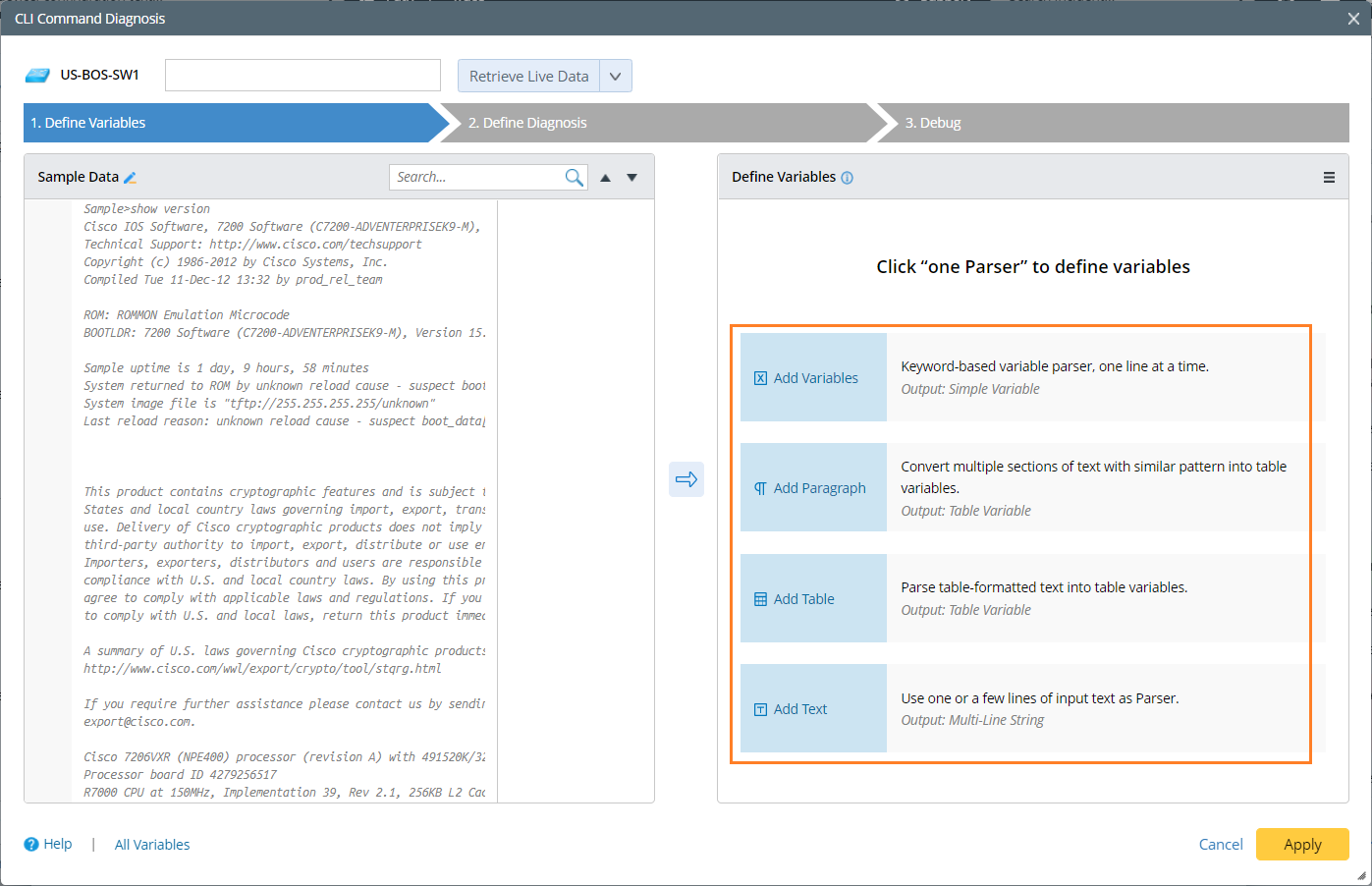Click the 'Copyright (c) 1986-2012' line
Image resolution: width=1372 pixels, height=886 pixels.
(x=235, y=262)
